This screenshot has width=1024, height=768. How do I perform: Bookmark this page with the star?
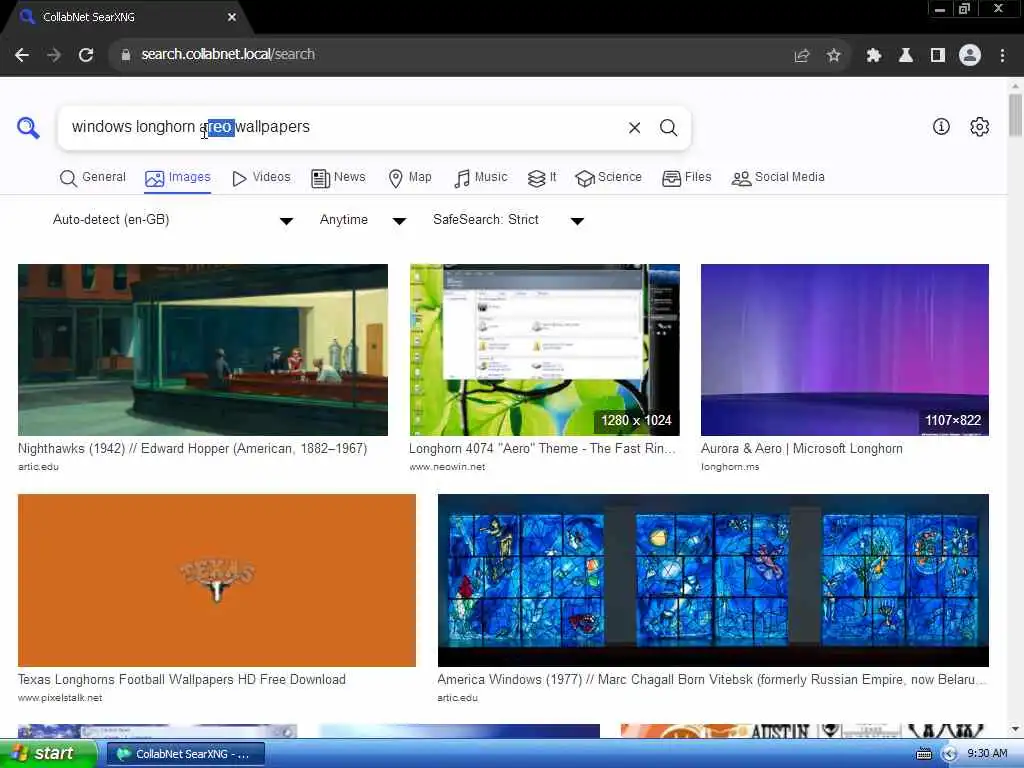pyautogui.click(x=833, y=56)
